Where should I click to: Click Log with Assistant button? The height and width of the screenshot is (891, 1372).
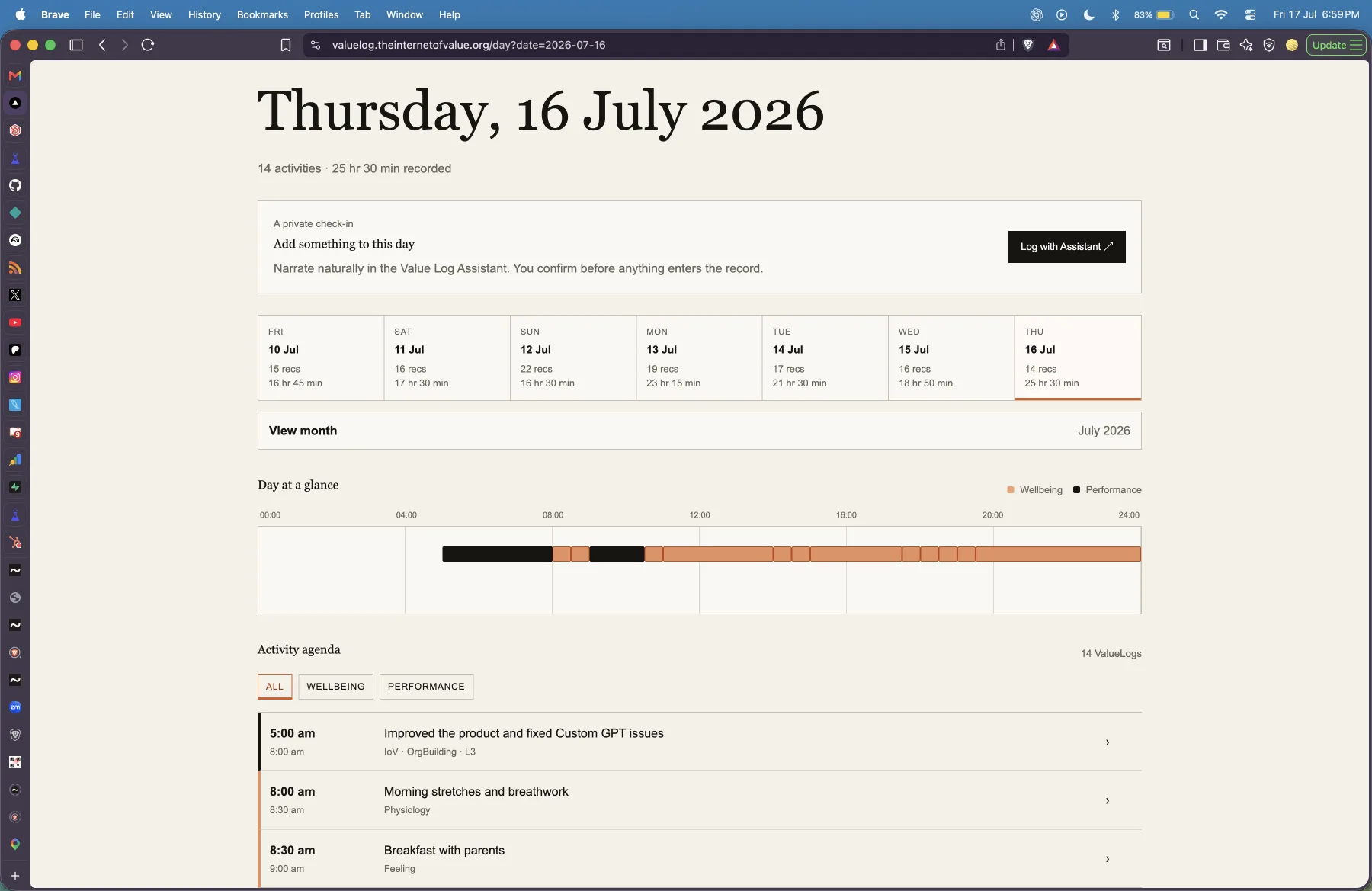pyautogui.click(x=1066, y=247)
